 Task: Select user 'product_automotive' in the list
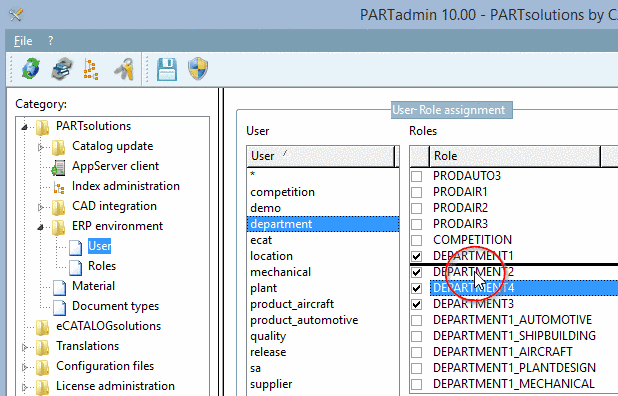pos(323,320)
